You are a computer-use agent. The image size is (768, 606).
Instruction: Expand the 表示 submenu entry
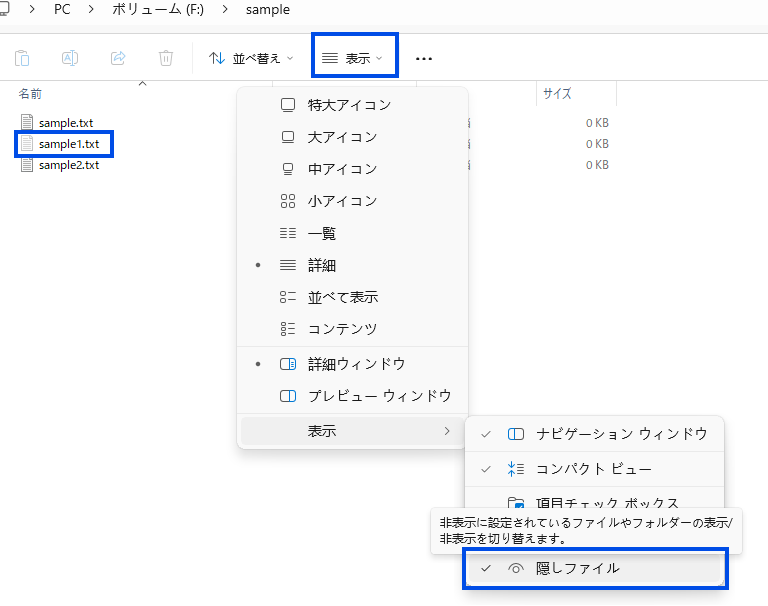(352, 431)
